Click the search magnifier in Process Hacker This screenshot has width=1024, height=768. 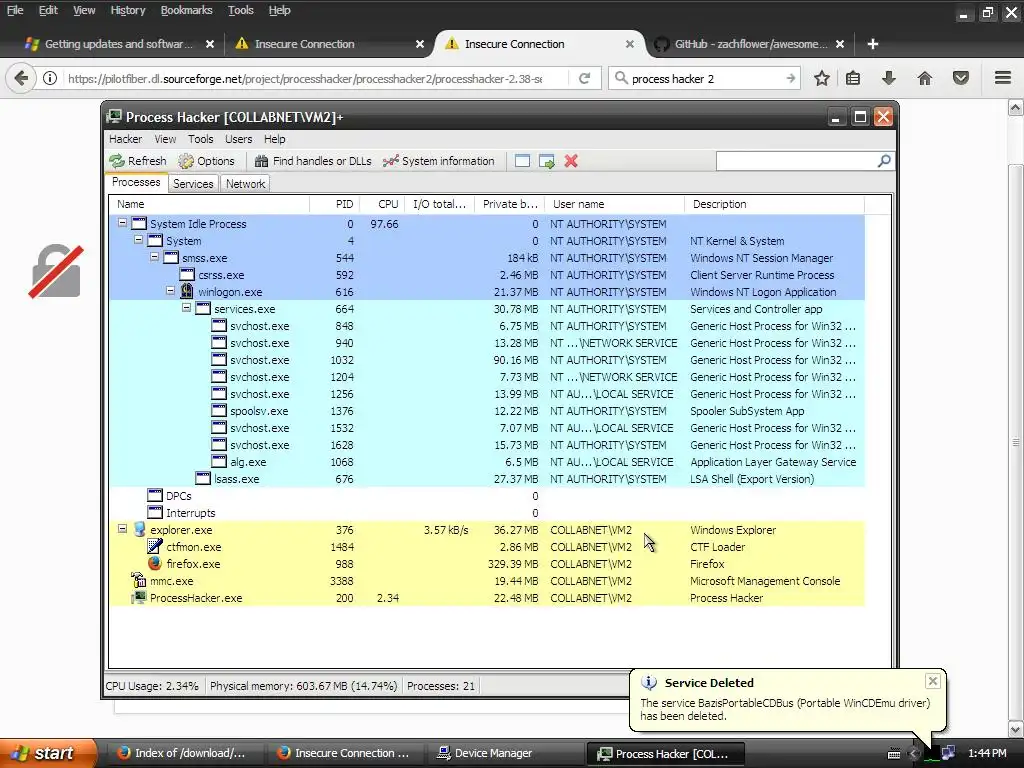coord(884,161)
